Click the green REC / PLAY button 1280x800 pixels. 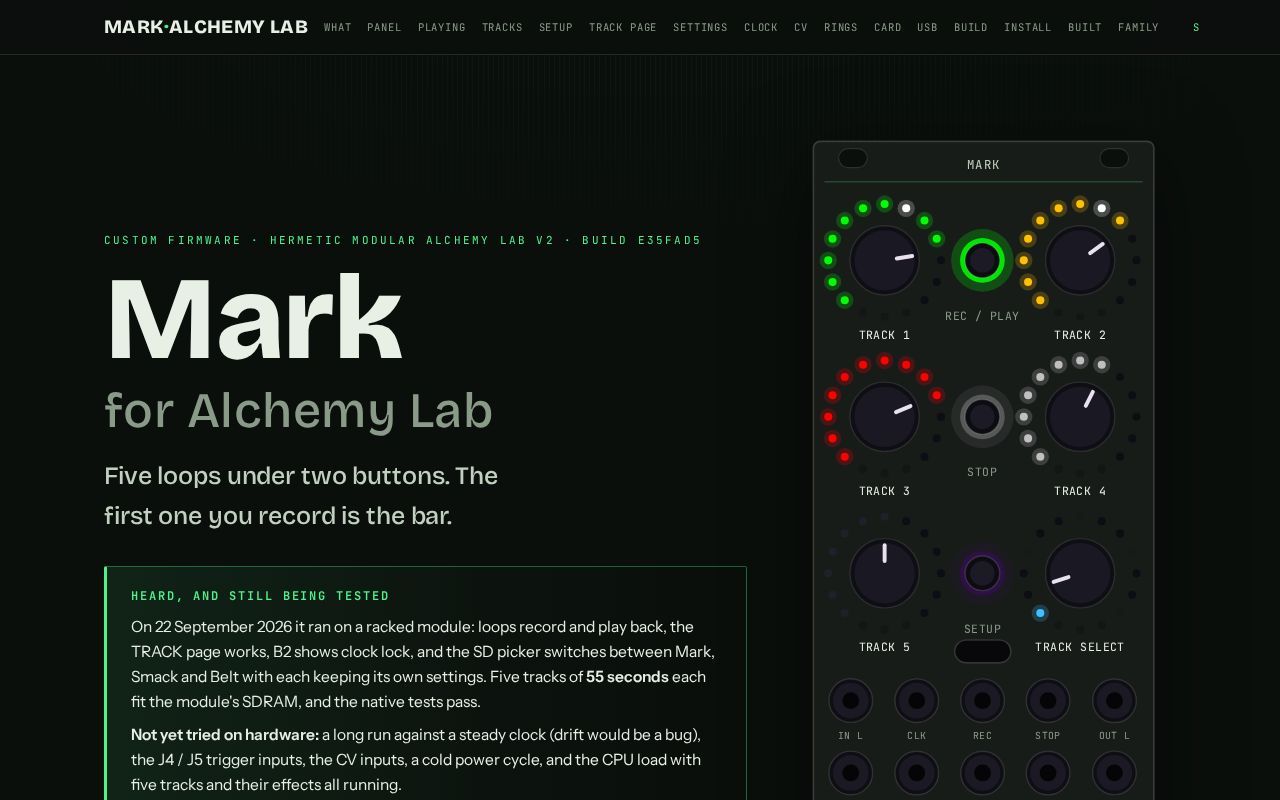(982, 260)
